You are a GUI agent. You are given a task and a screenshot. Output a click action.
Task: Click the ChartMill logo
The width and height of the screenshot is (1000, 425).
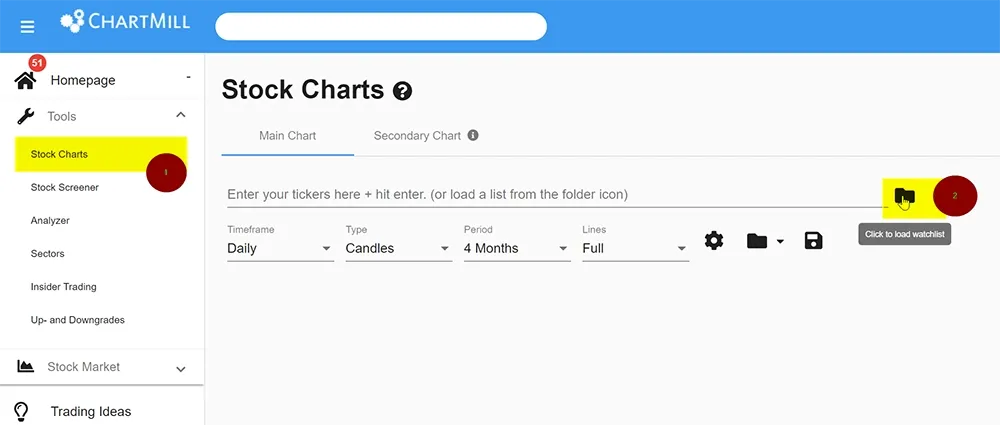click(125, 21)
